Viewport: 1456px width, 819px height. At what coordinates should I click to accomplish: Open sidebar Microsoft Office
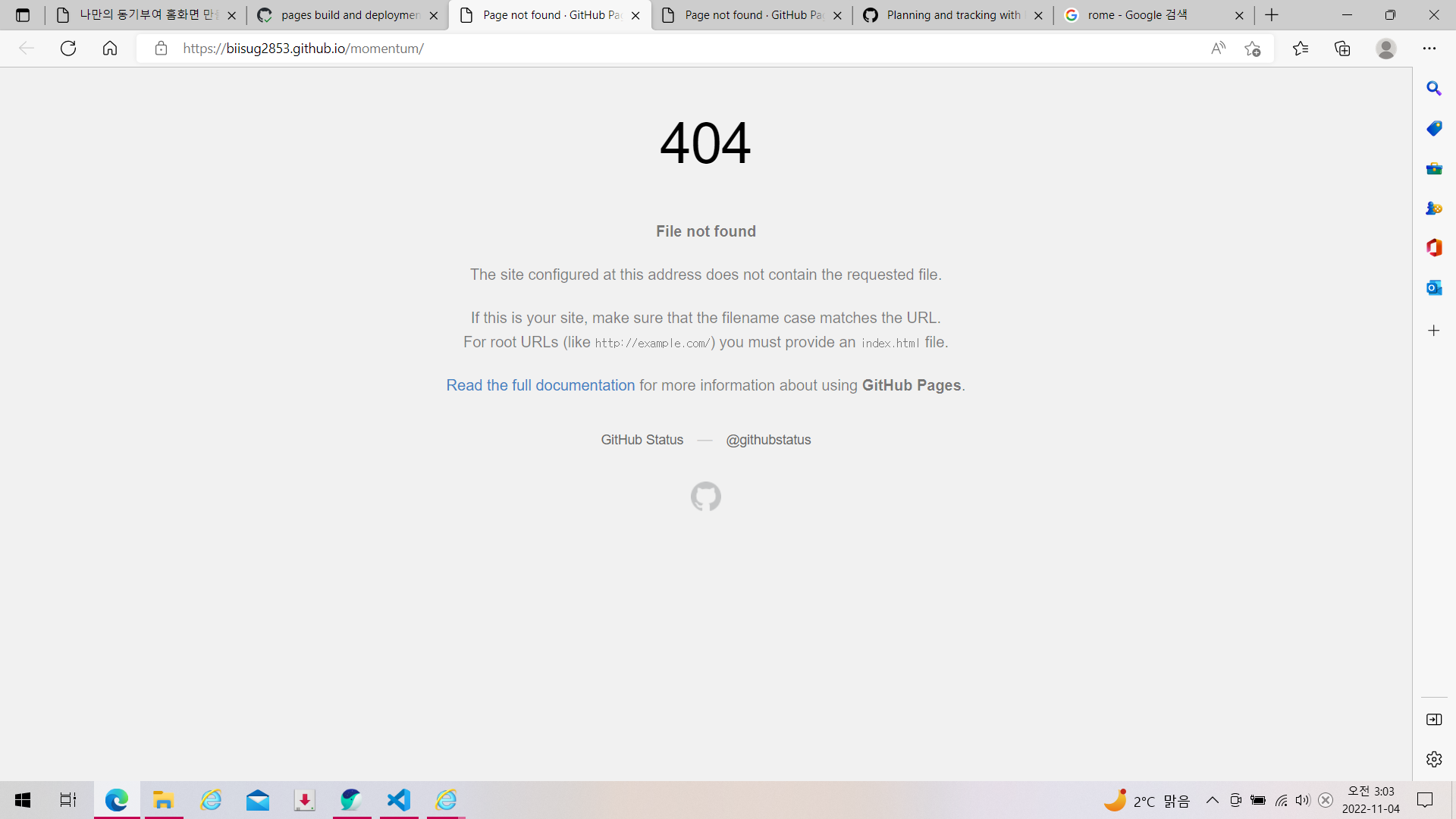(x=1434, y=248)
